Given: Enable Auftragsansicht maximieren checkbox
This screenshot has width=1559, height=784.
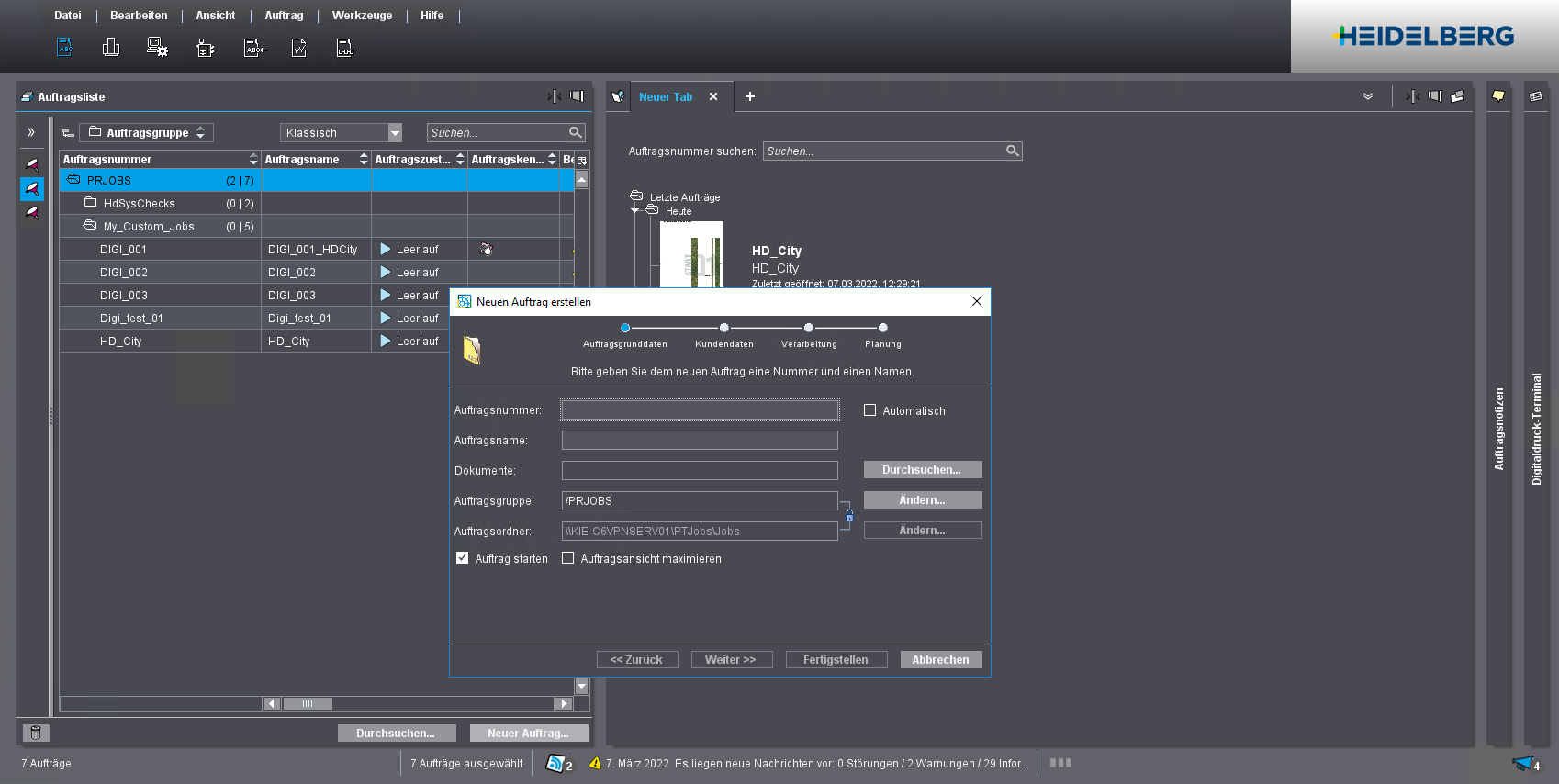Looking at the screenshot, I should point(568,557).
